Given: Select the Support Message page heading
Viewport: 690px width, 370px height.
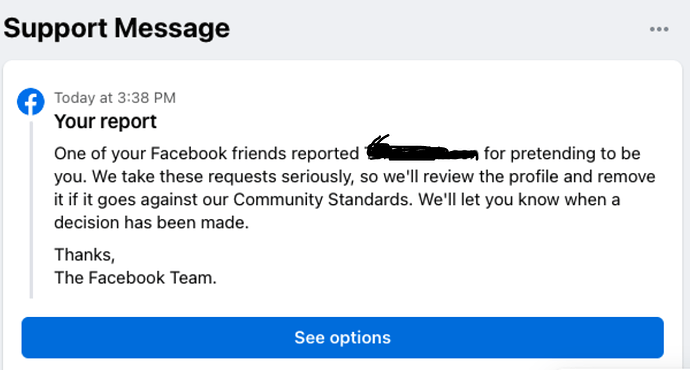Looking at the screenshot, I should click(117, 28).
